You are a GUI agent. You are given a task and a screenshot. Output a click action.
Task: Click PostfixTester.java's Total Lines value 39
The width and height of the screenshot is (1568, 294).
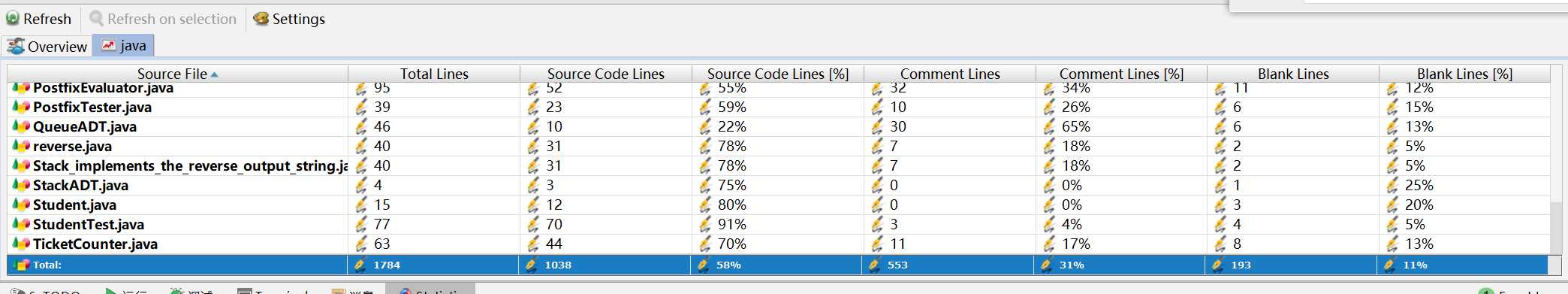(381, 107)
